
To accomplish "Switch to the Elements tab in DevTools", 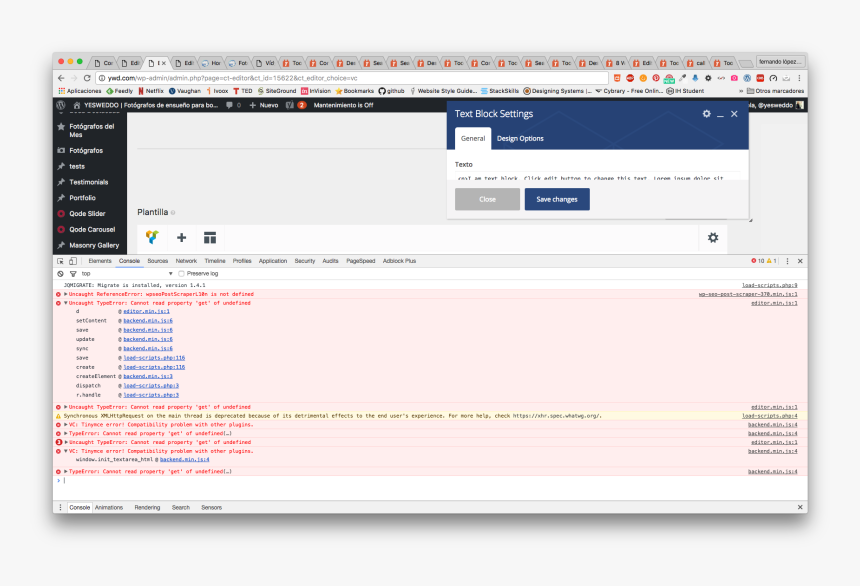I will (100, 261).
